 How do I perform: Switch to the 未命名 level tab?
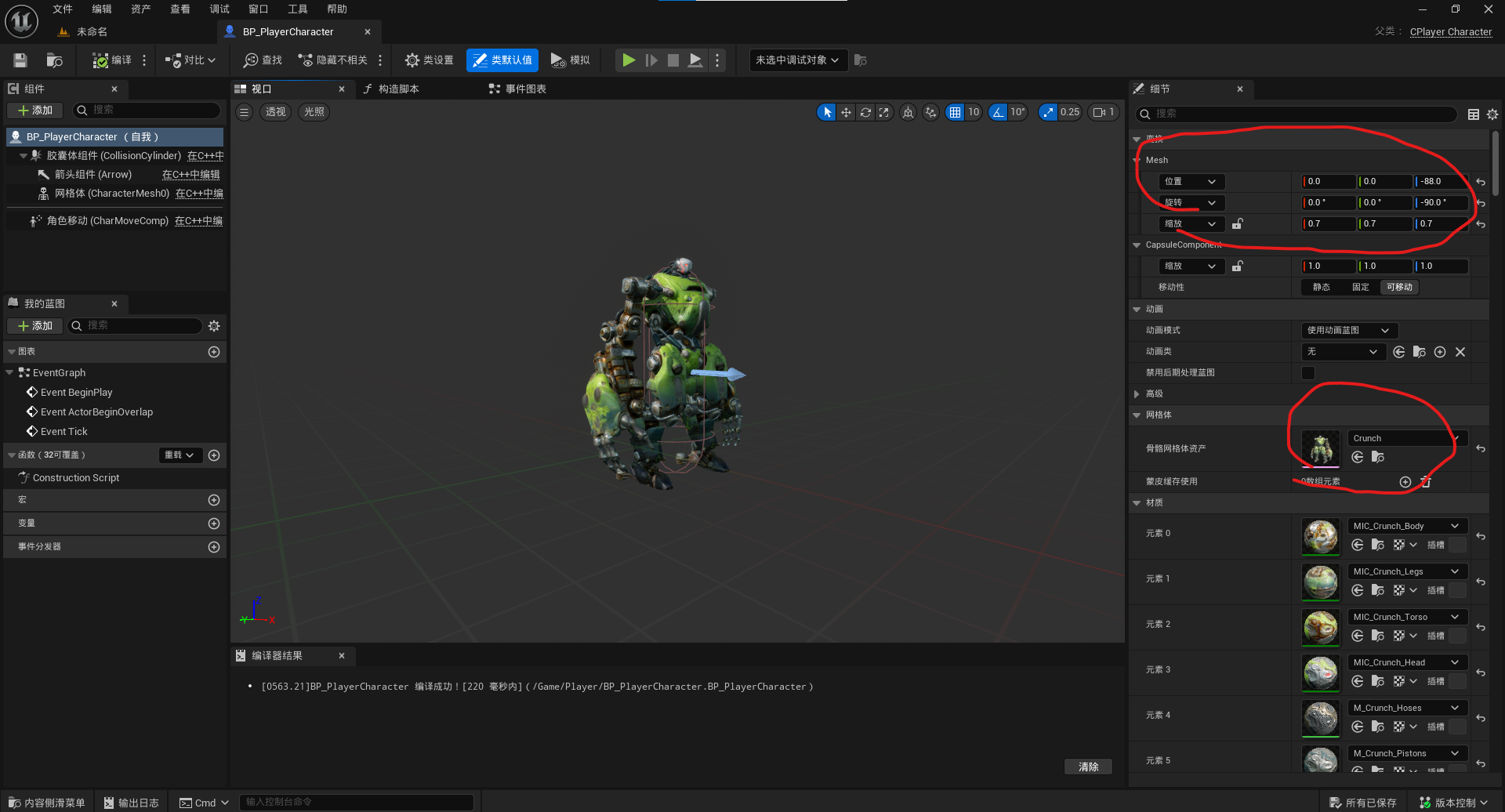point(92,32)
